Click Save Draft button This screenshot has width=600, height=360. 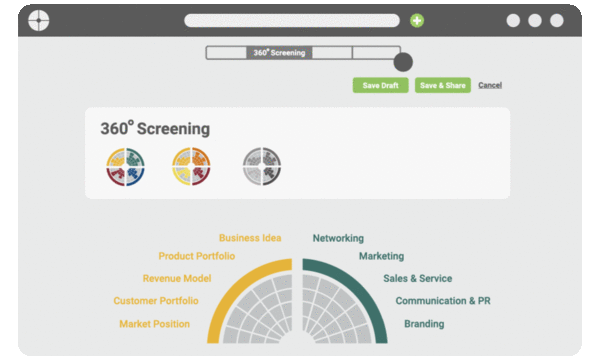(380, 85)
